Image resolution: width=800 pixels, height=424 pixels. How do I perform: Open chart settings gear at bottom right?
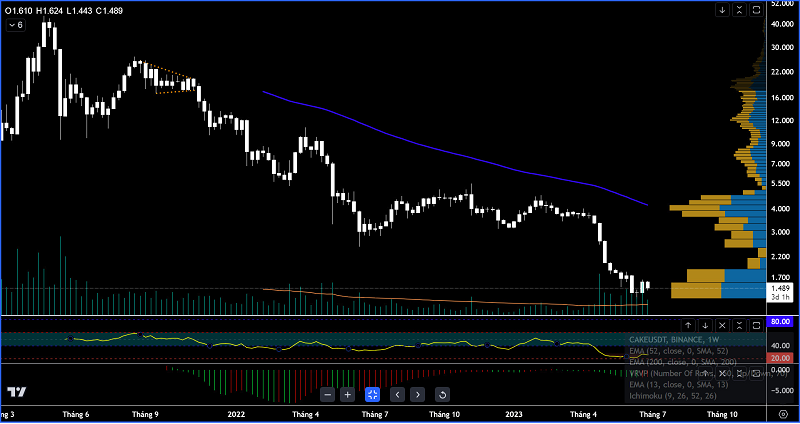coord(782,412)
